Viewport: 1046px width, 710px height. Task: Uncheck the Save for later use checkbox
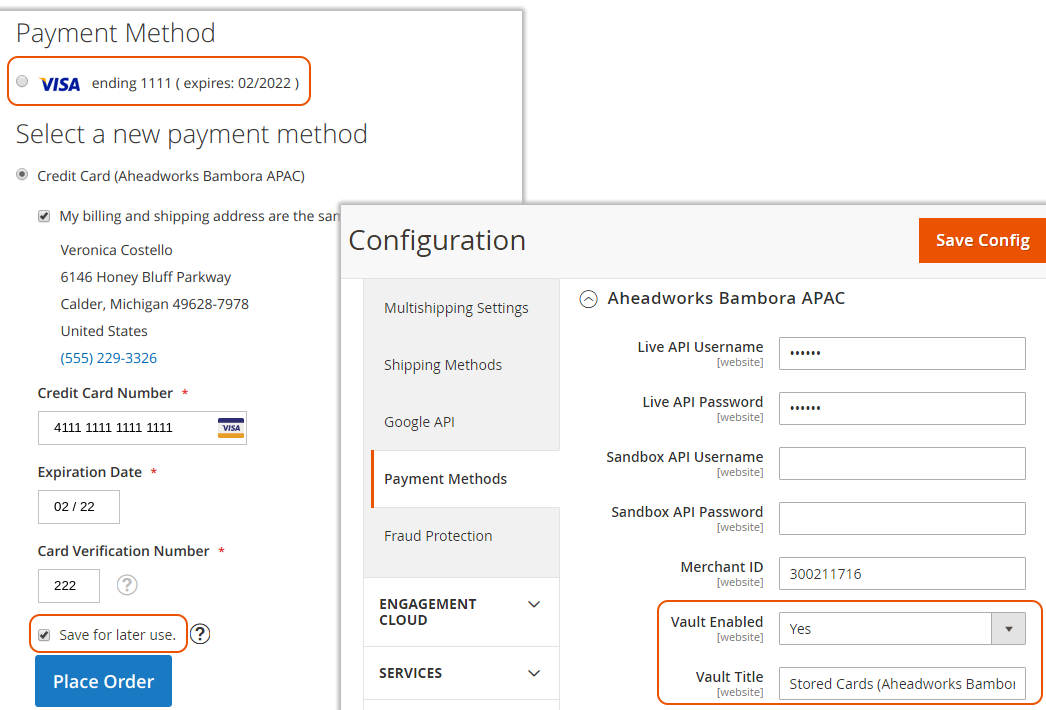(x=44, y=635)
